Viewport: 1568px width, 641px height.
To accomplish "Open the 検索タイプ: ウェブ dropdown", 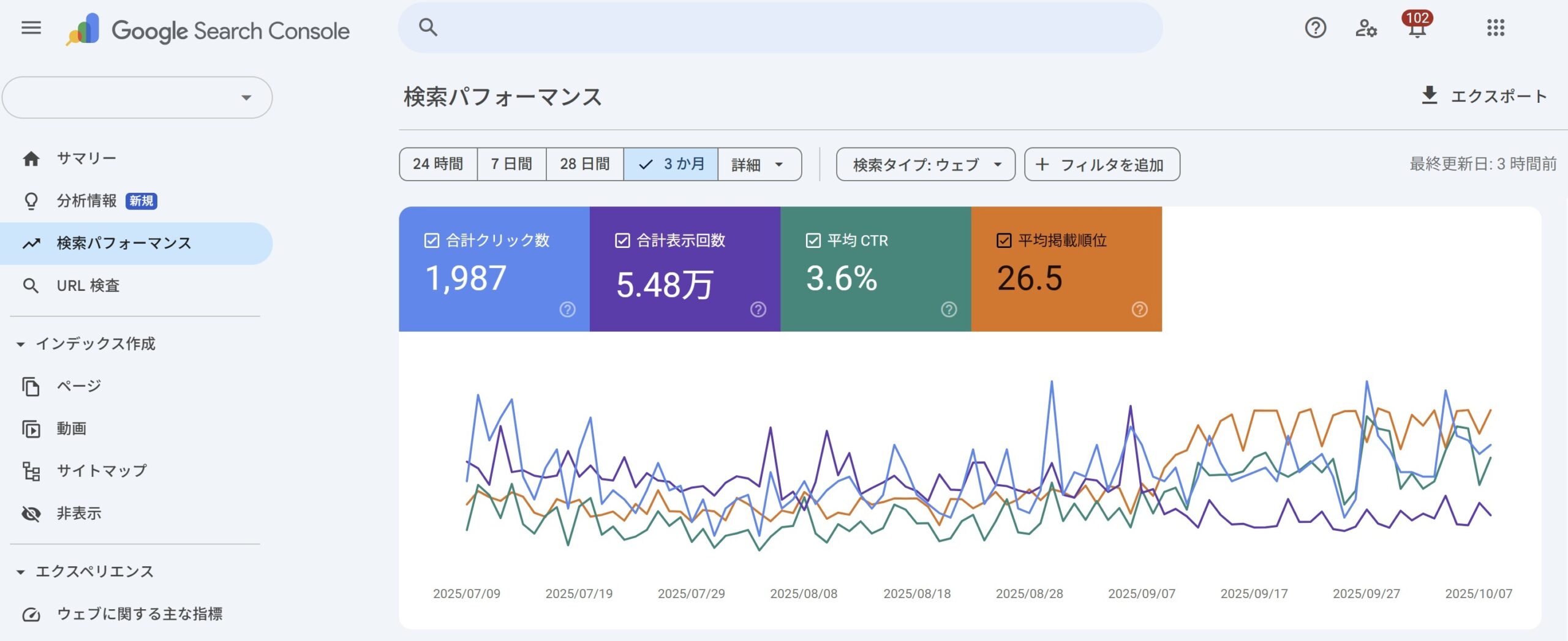I will click(x=925, y=165).
